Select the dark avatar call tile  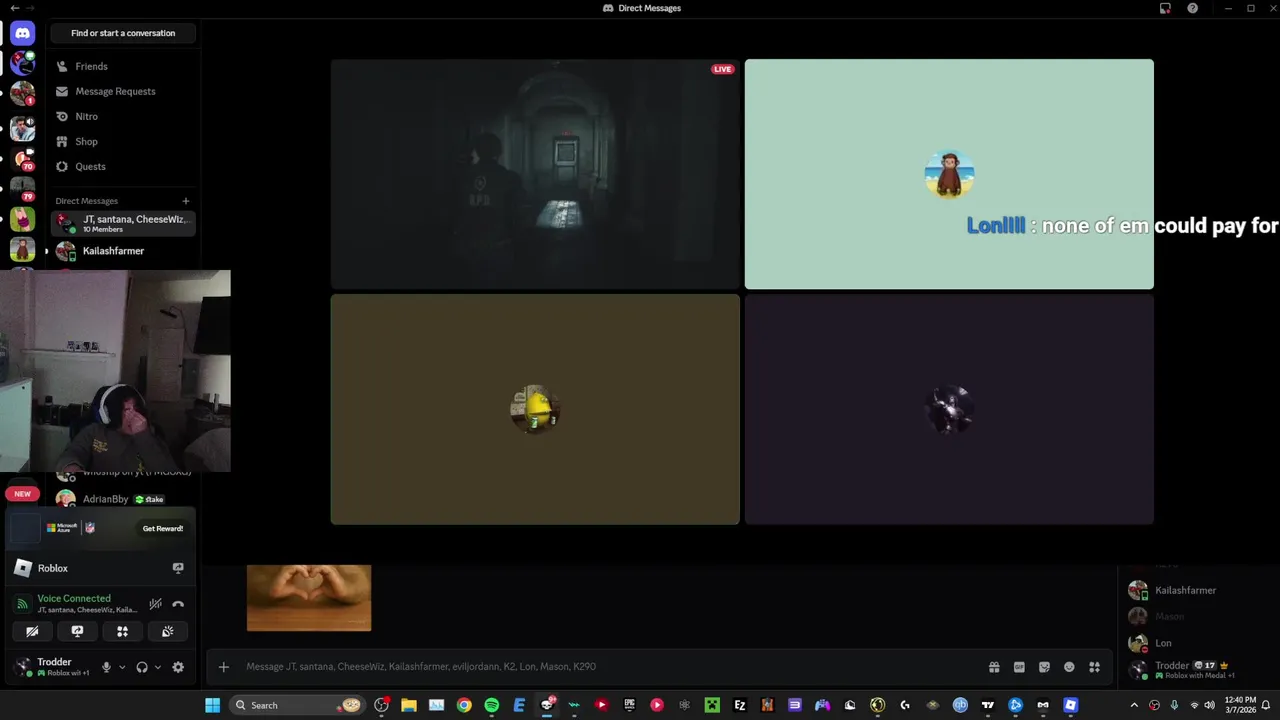[949, 409]
